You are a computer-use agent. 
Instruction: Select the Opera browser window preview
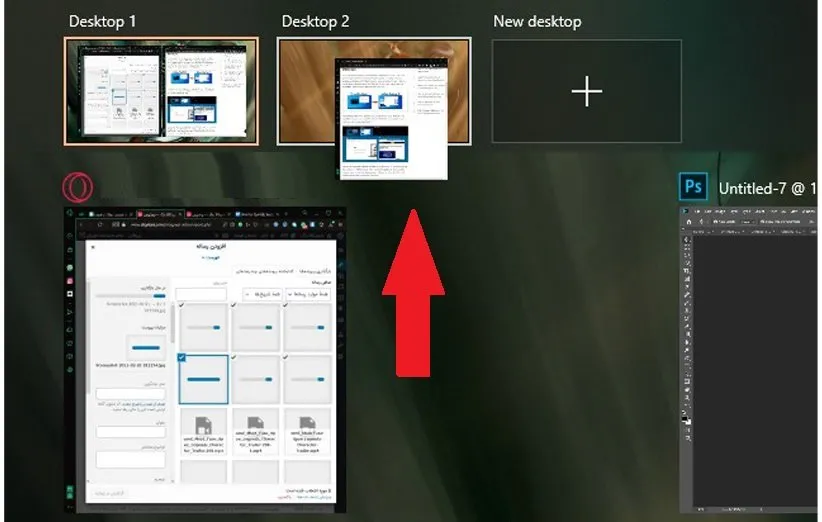(205, 360)
